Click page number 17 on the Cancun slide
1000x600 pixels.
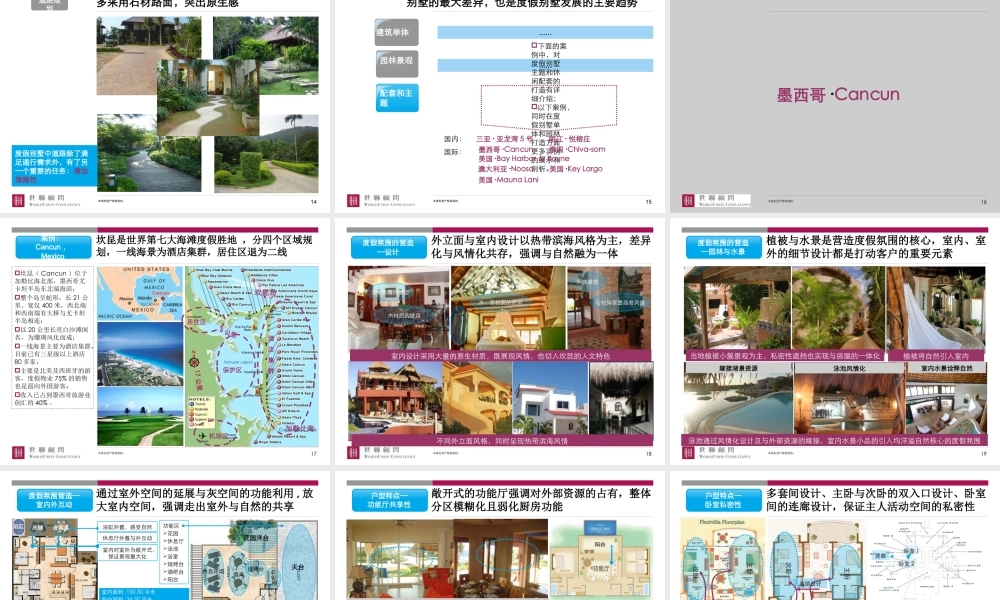point(313,453)
